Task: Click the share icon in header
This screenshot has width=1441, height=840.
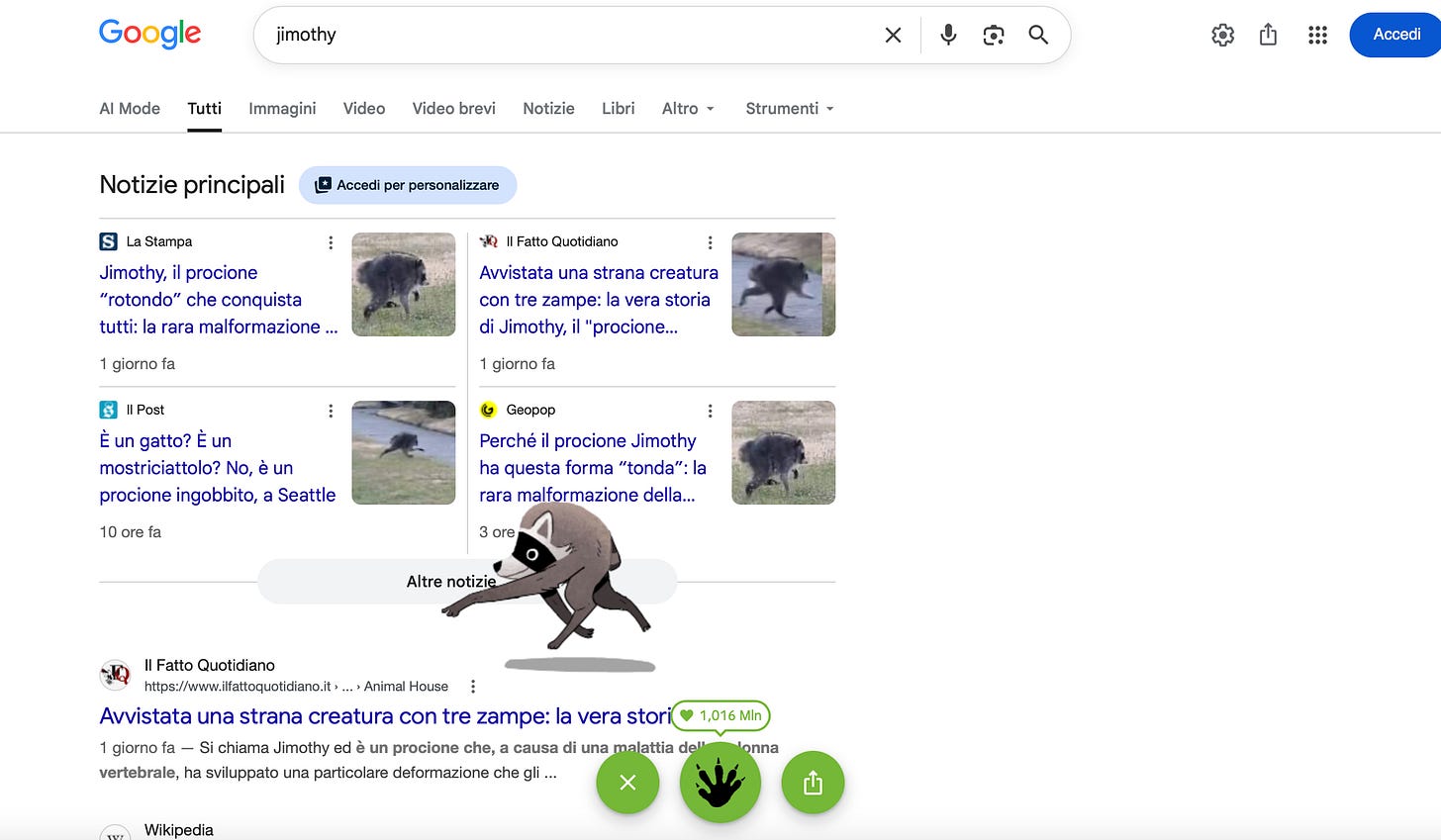Action: (x=1268, y=35)
